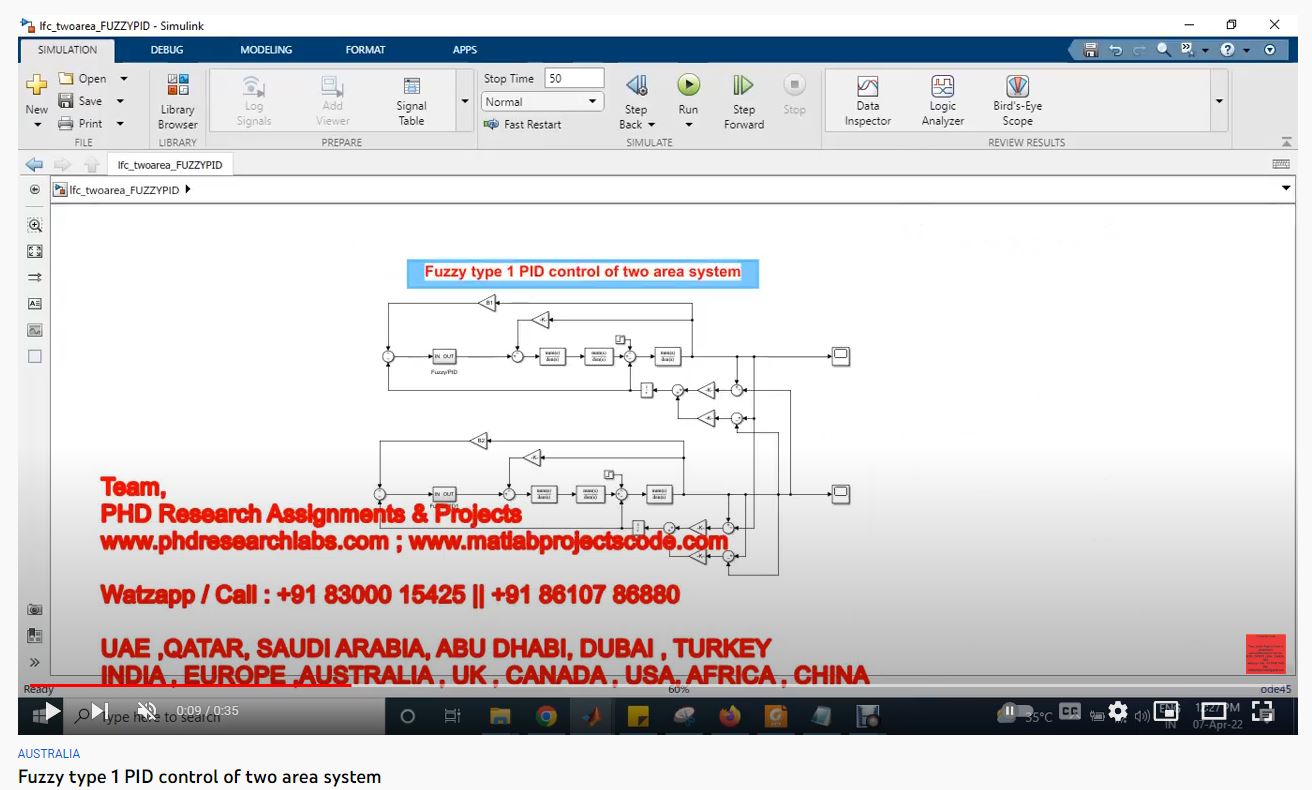Screen dimensions: 1312x790
Task: Click the Hide/Show Model Browser icon
Action: pyautogui.click(x=35, y=190)
